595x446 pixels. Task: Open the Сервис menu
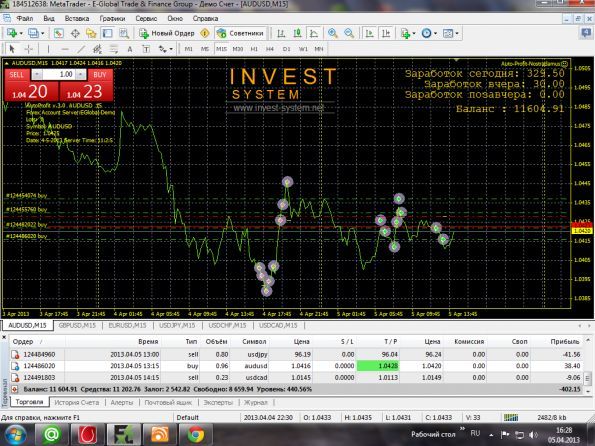click(x=146, y=18)
